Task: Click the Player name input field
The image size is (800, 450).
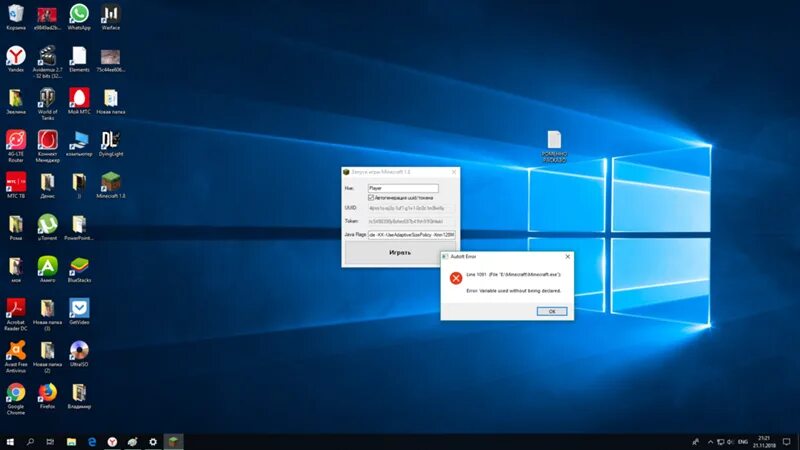Action: [x=403, y=188]
